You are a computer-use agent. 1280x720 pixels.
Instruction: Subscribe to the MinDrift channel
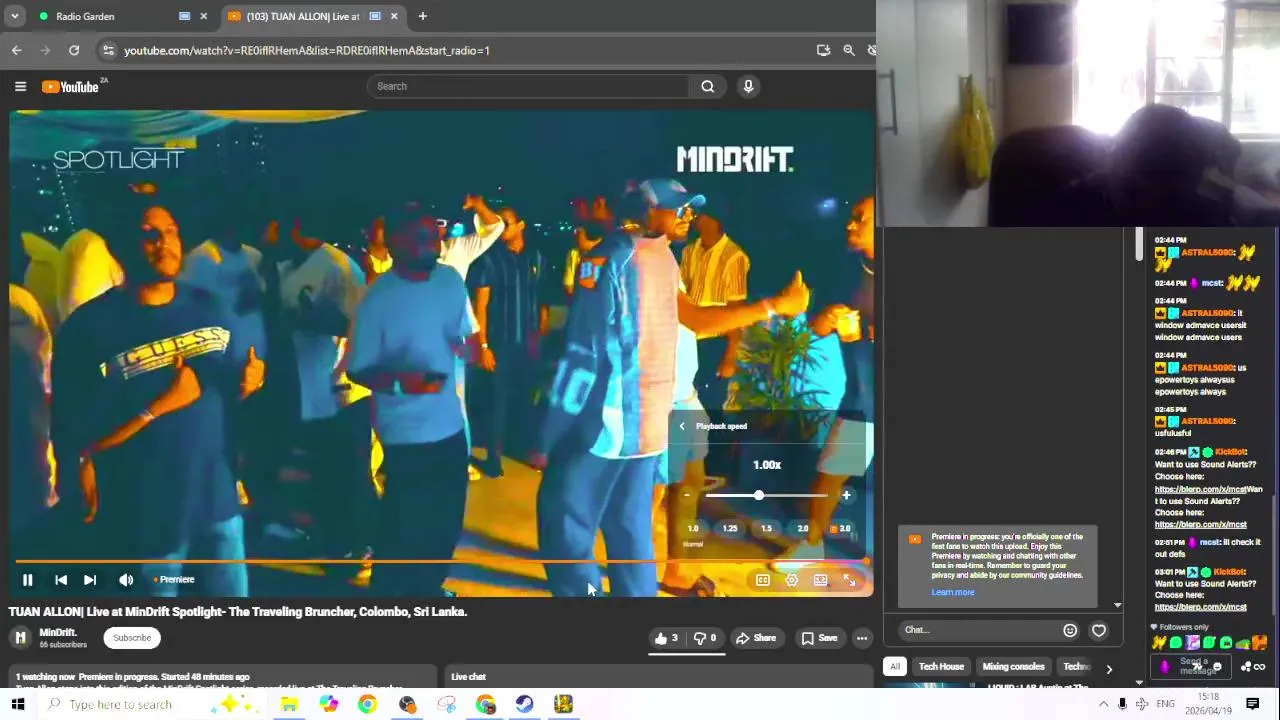pyautogui.click(x=132, y=638)
